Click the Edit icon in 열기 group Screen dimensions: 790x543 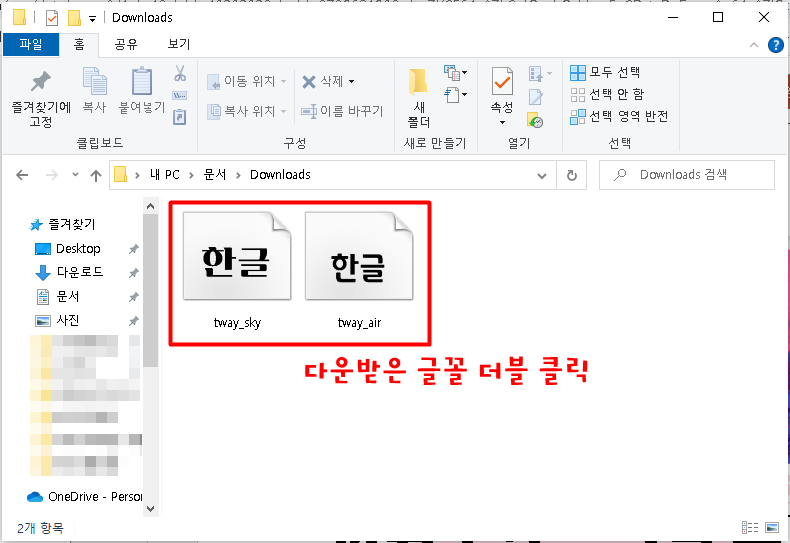pyautogui.click(x=536, y=97)
